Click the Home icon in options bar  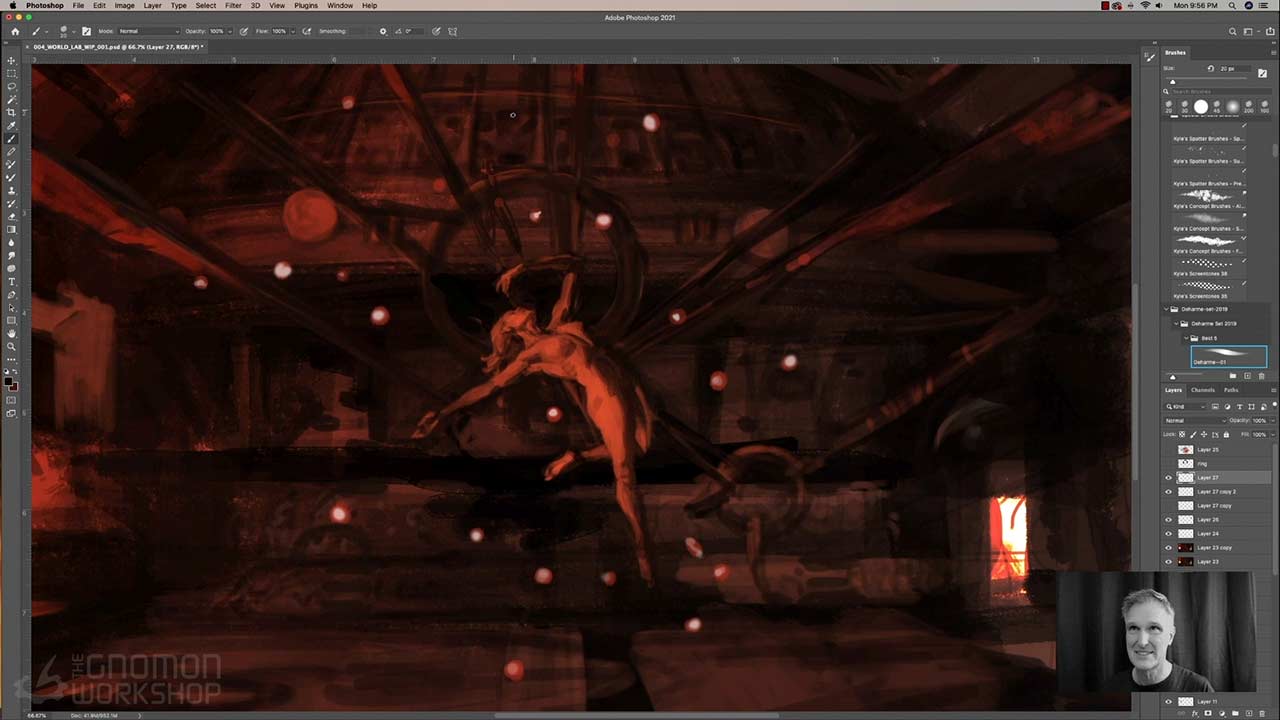14,31
